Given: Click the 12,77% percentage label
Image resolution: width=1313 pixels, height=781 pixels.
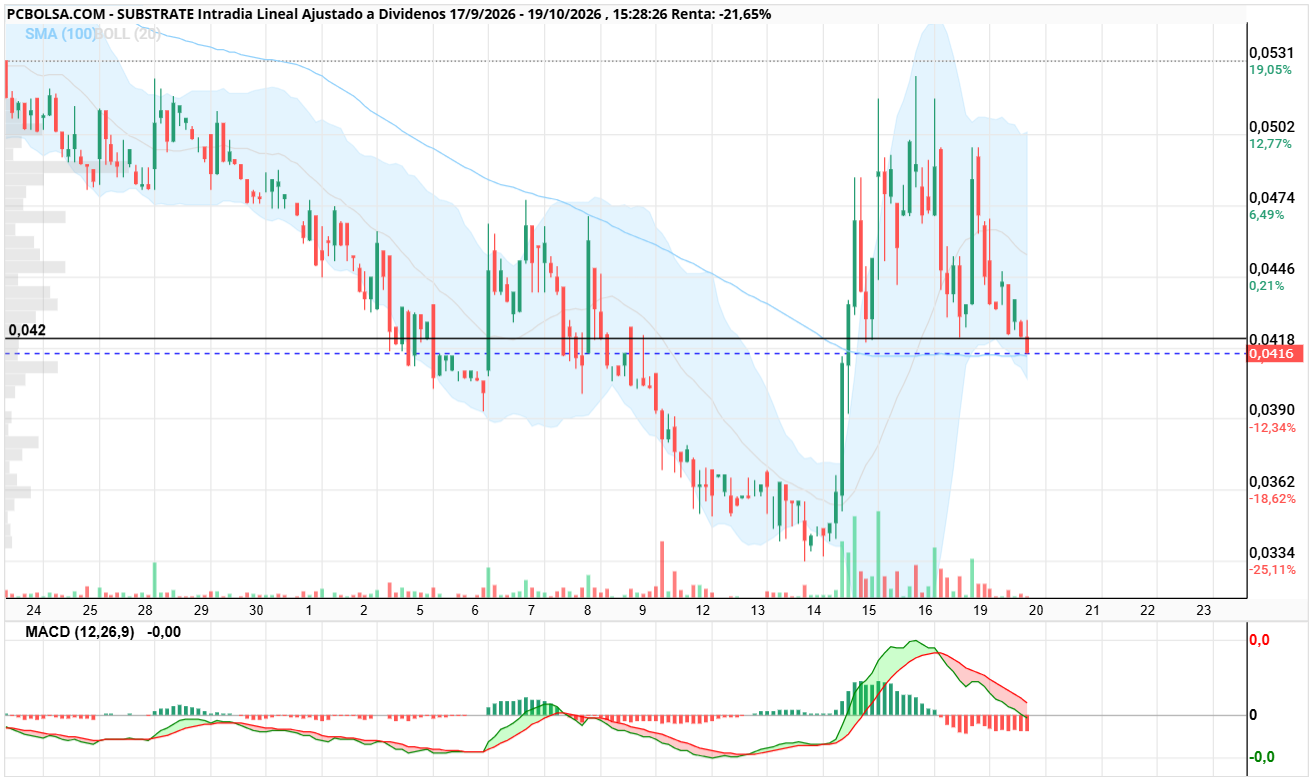Looking at the screenshot, I should [1270, 144].
